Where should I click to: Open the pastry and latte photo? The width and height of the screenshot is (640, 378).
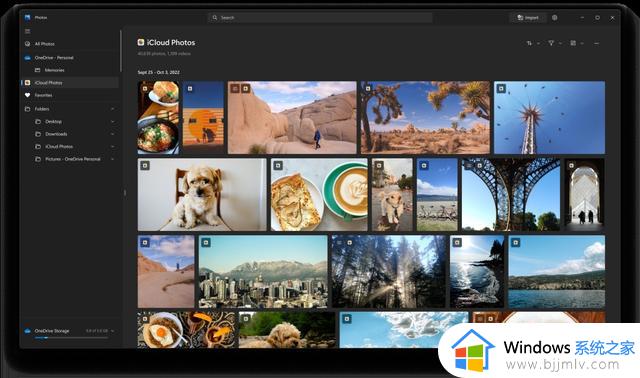coord(319,195)
